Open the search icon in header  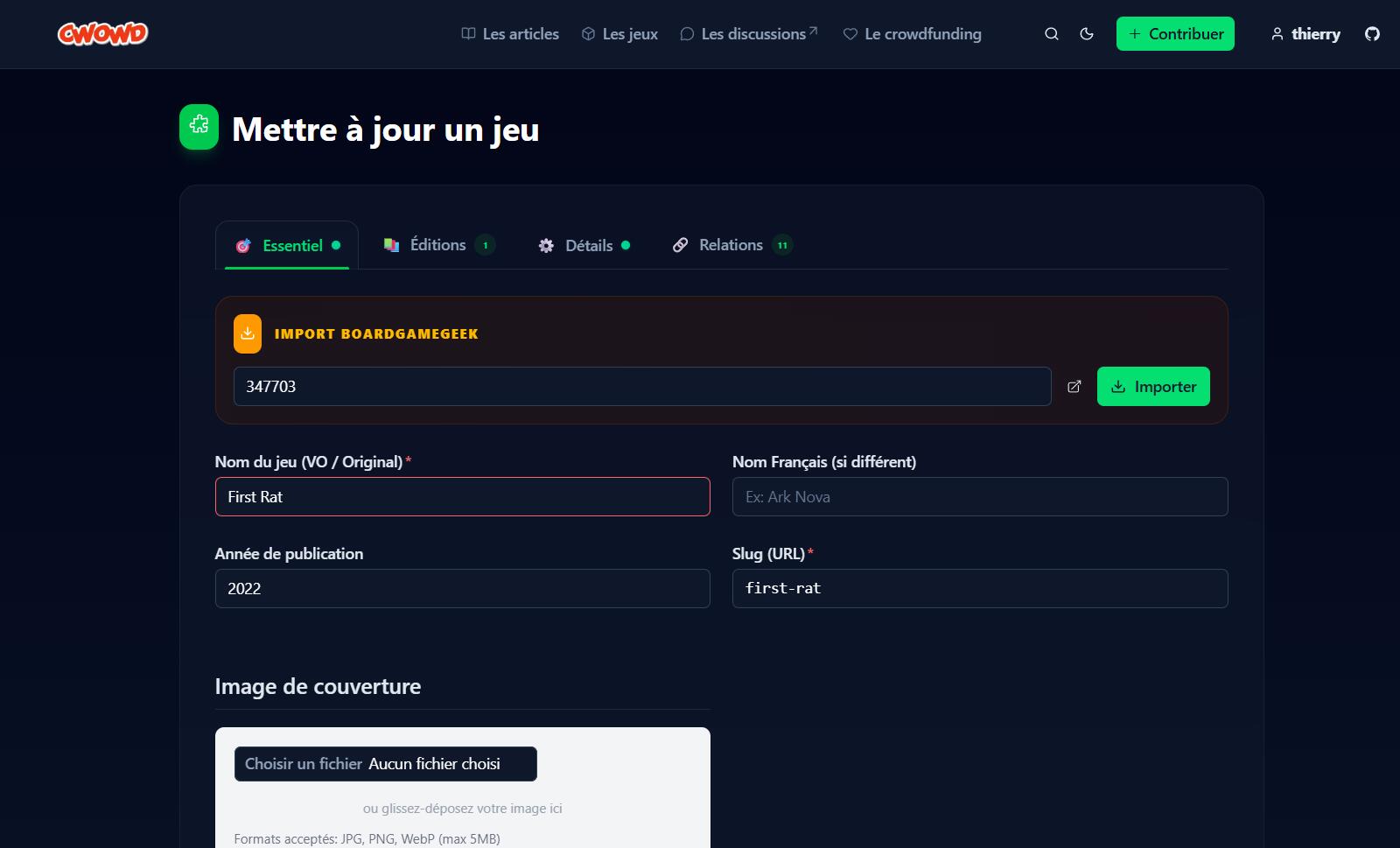click(1052, 34)
